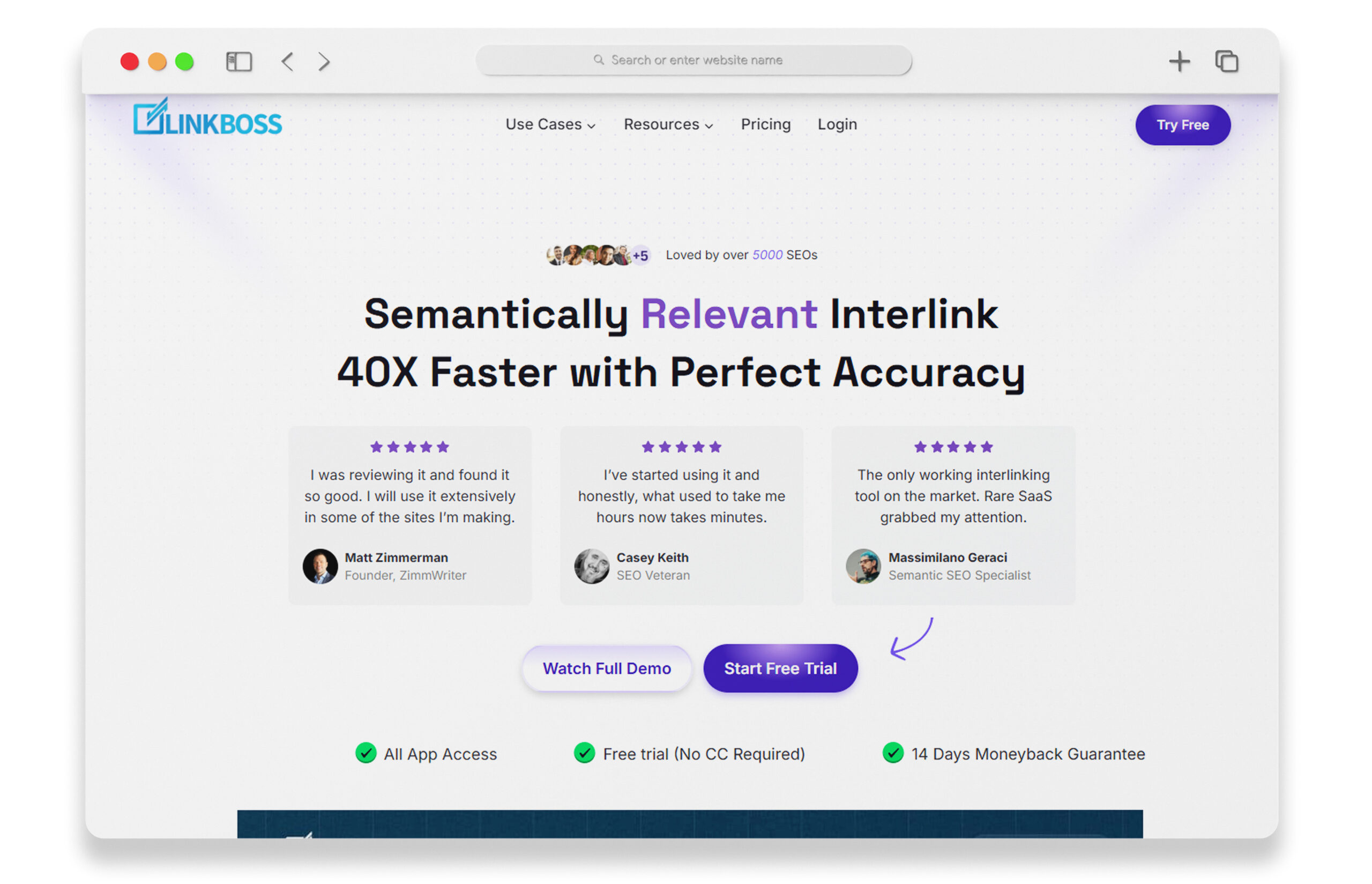1372x884 pixels.
Task: Click the text Free trial (No CC Required)
Action: [704, 754]
